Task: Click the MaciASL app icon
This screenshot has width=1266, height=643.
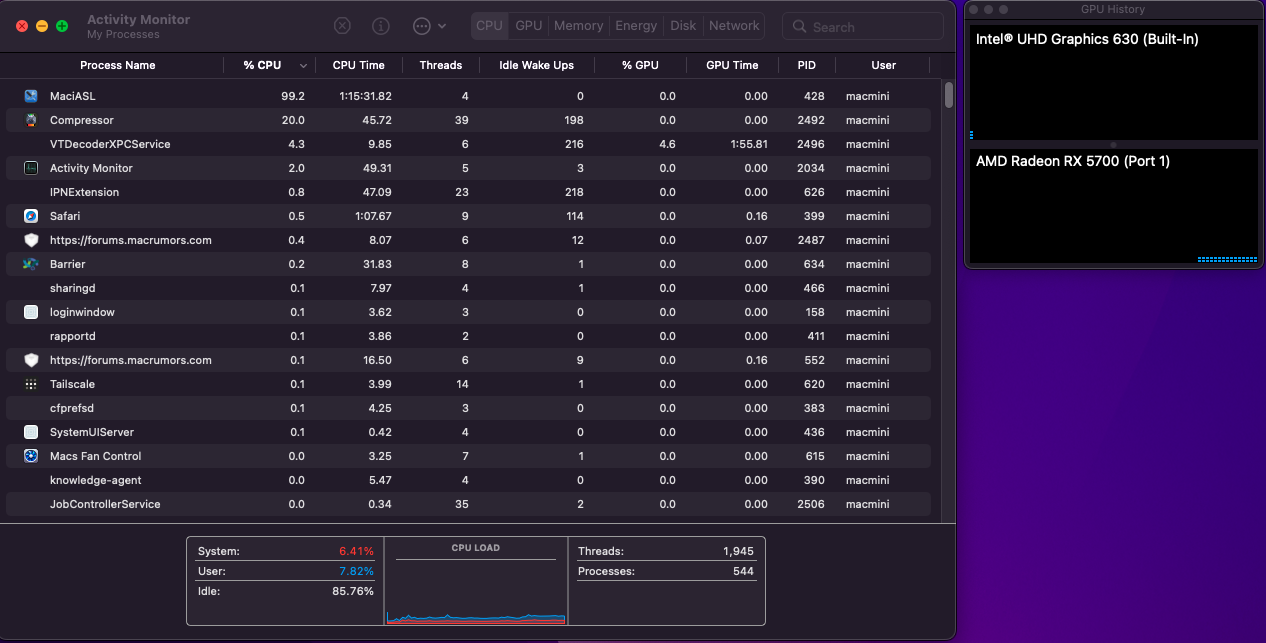Action: pyautogui.click(x=31, y=96)
